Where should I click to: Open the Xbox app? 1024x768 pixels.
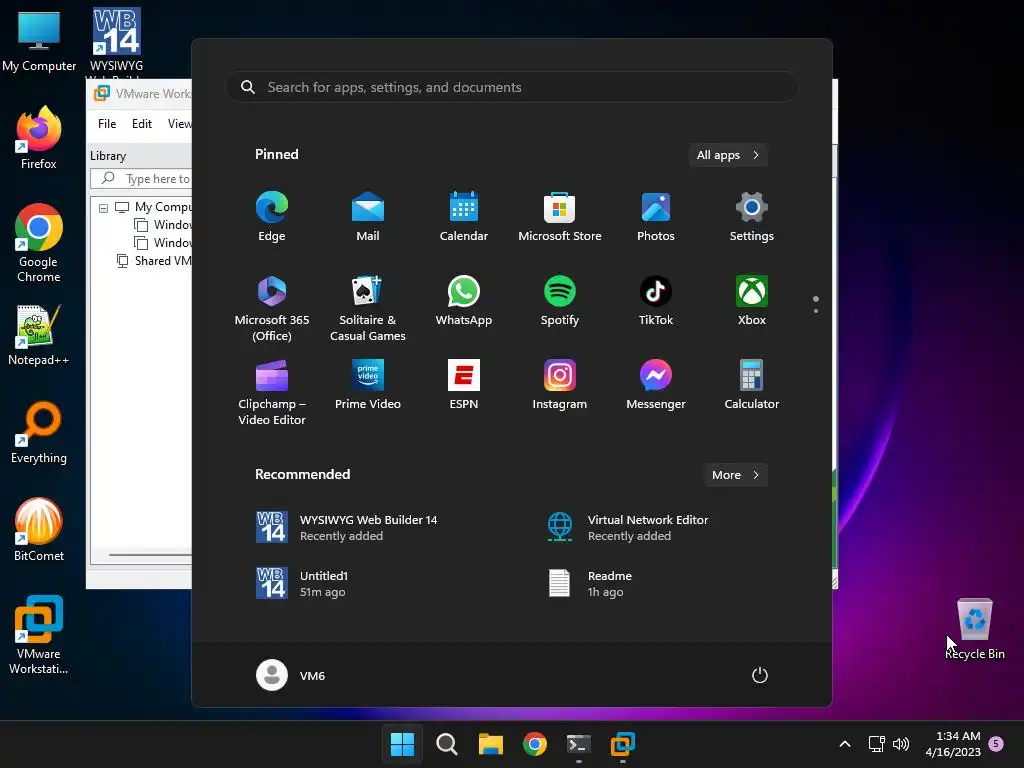pos(752,300)
